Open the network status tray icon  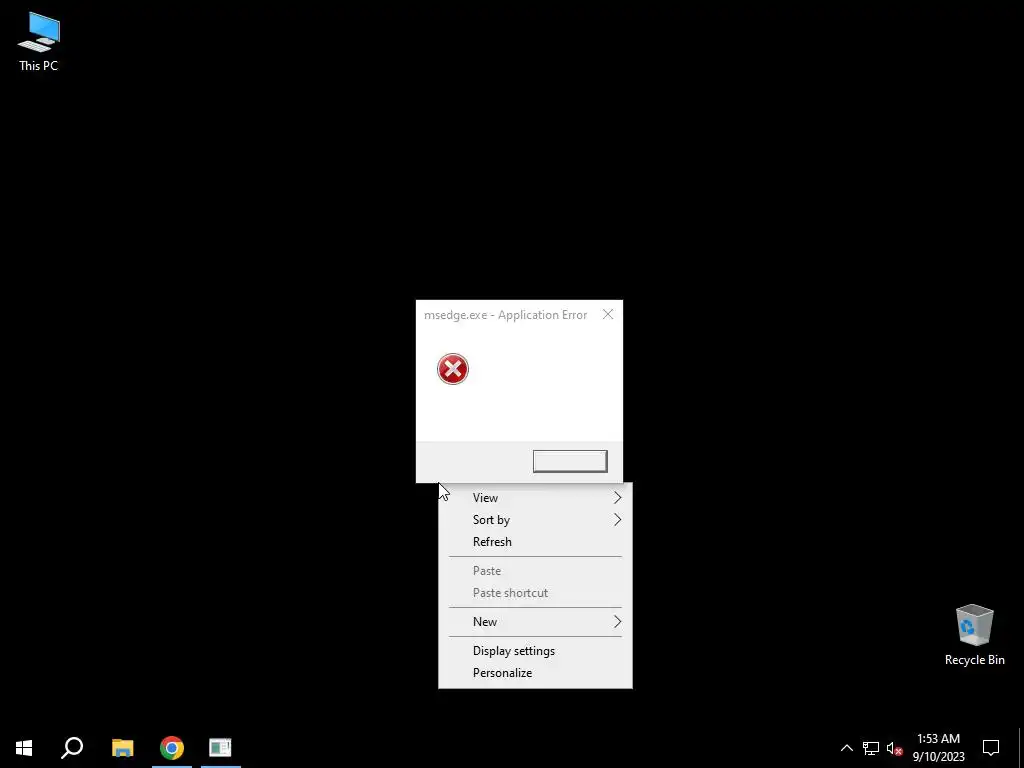click(871, 748)
